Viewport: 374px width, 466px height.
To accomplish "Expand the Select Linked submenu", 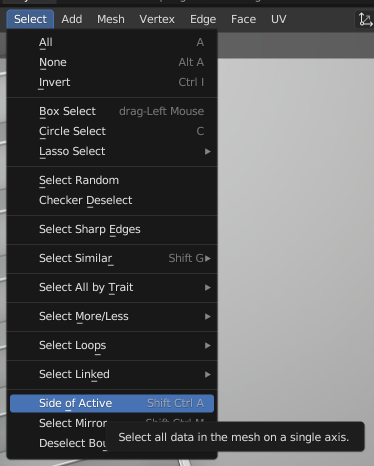I will 112,374.
